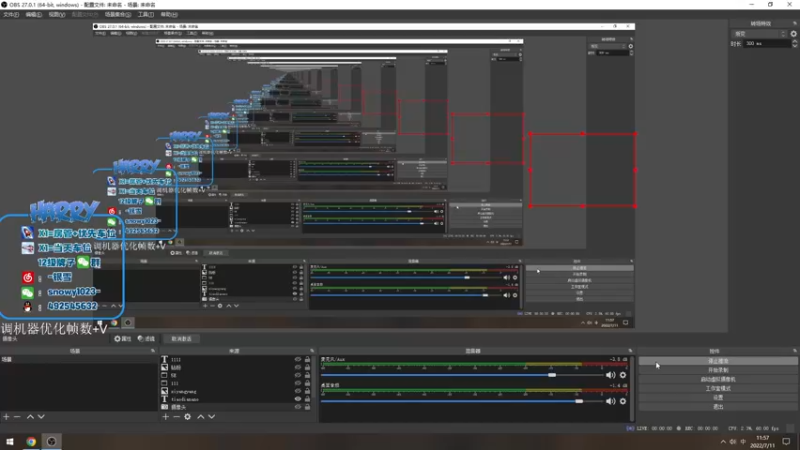Toggle visibility of xiyangyang image source

[297, 391]
